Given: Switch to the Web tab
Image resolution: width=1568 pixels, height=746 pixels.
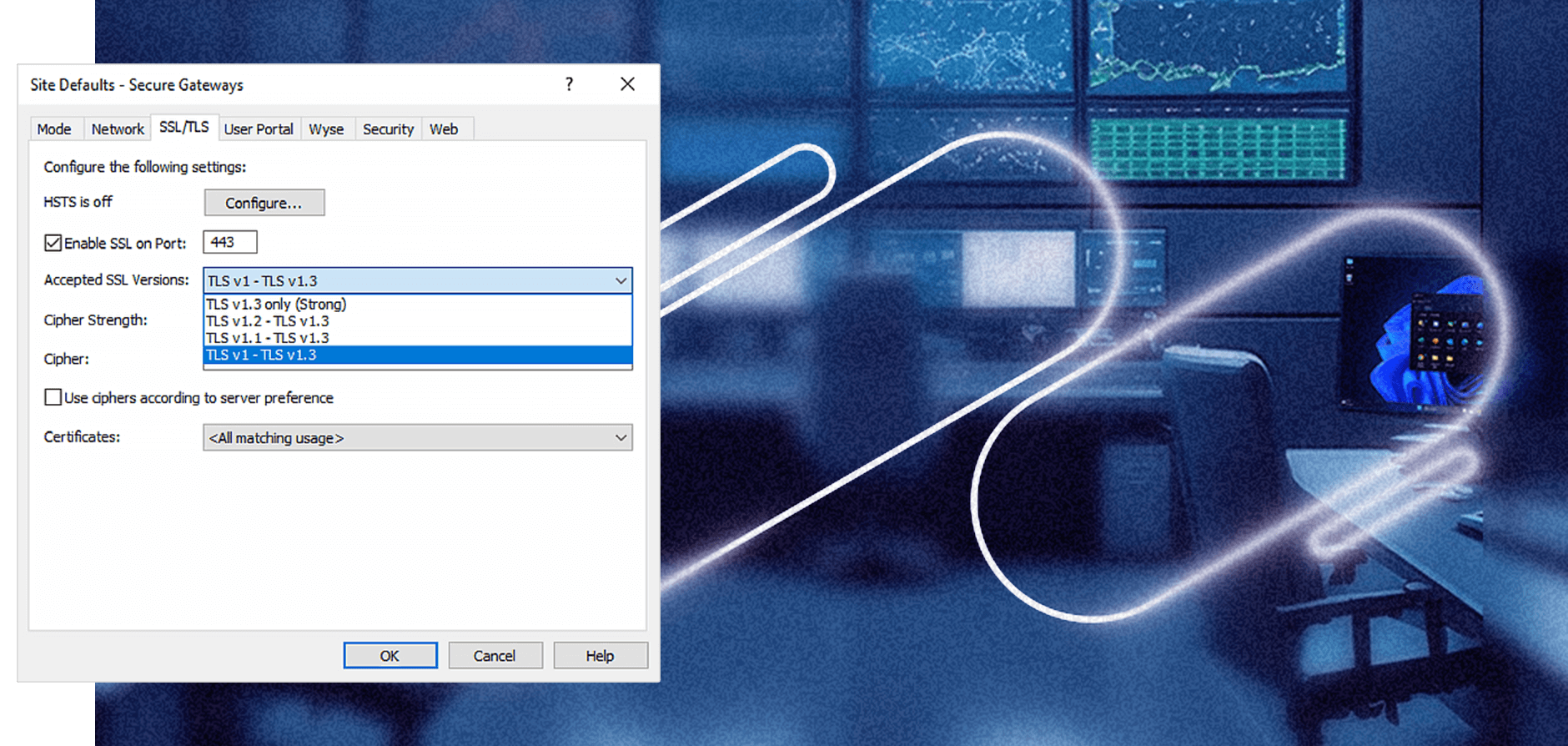Looking at the screenshot, I should pos(444,129).
